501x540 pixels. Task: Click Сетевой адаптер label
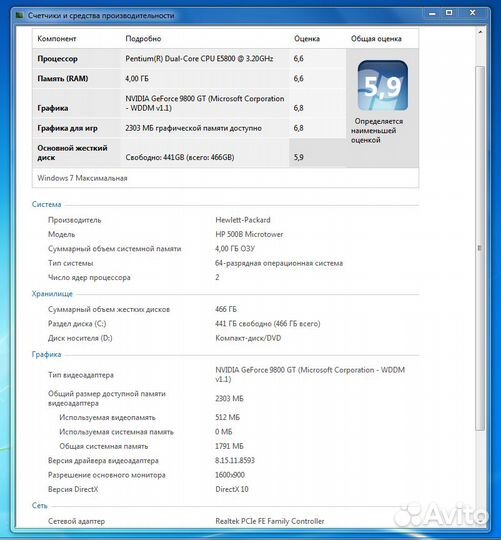coord(76,521)
